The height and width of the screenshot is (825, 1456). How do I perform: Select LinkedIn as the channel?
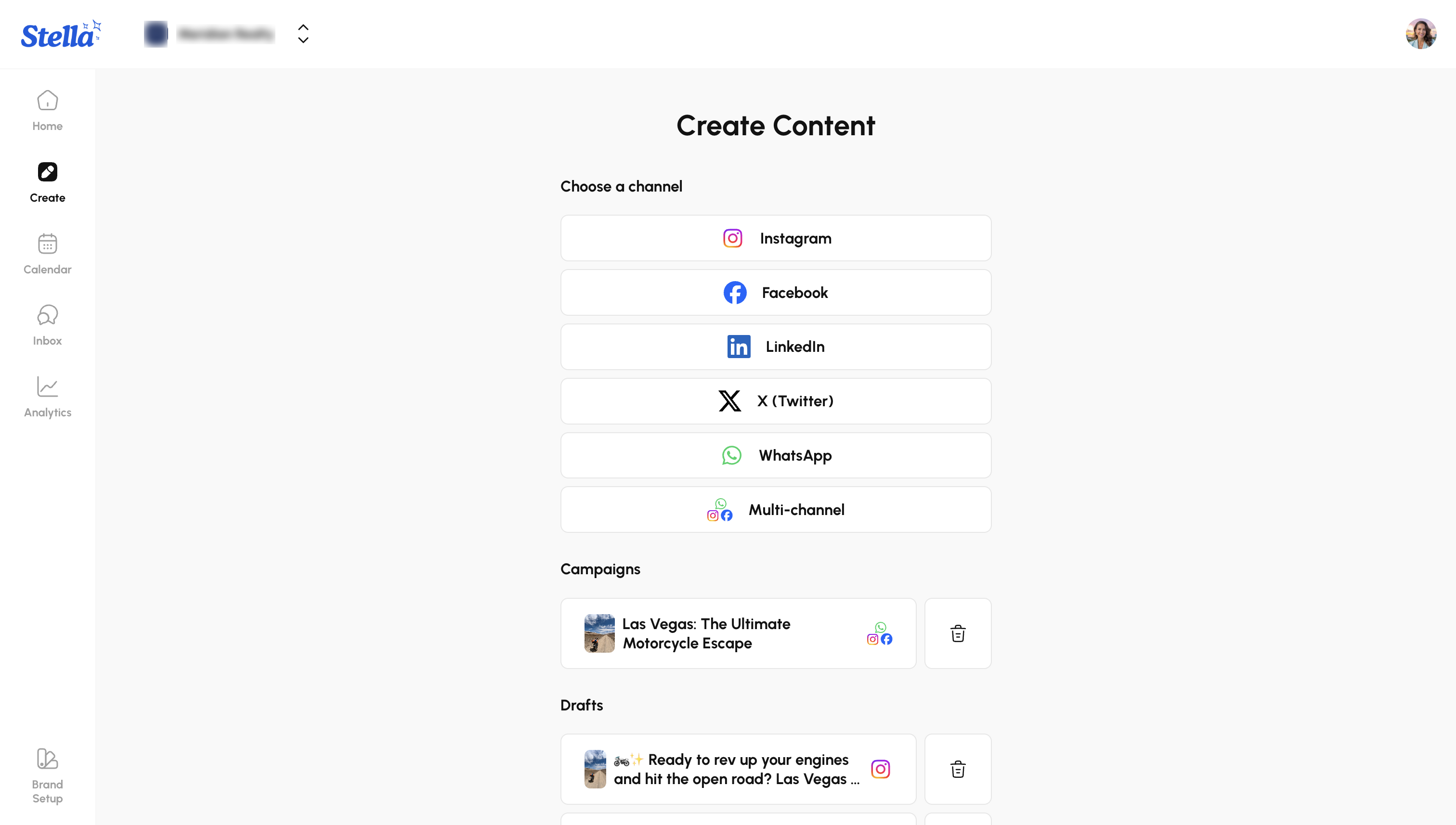[x=776, y=347]
